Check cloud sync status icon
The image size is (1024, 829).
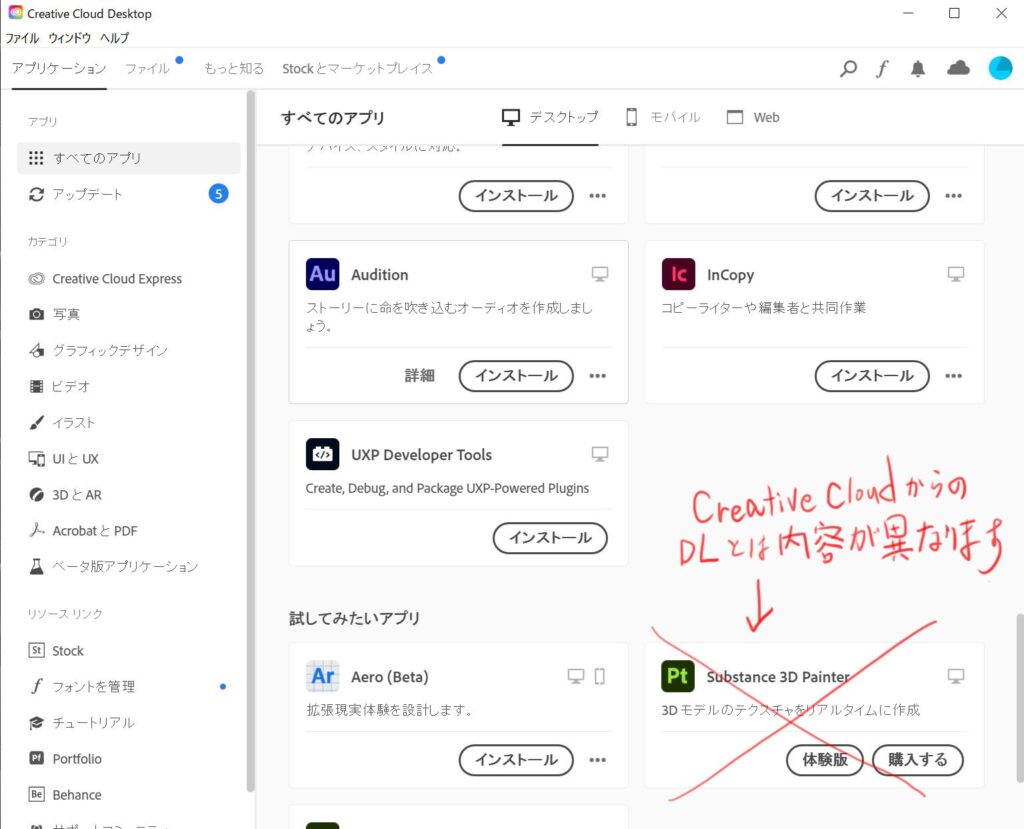(x=958, y=68)
